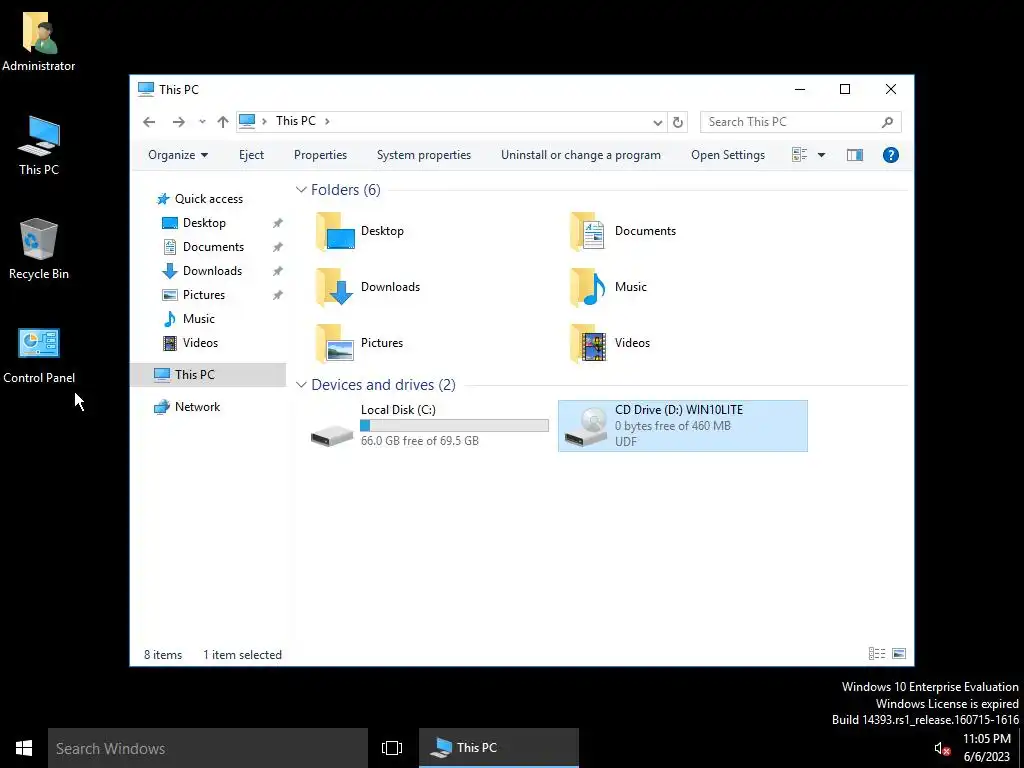
Task: Click the This PC icon in title bar
Action: click(146, 89)
